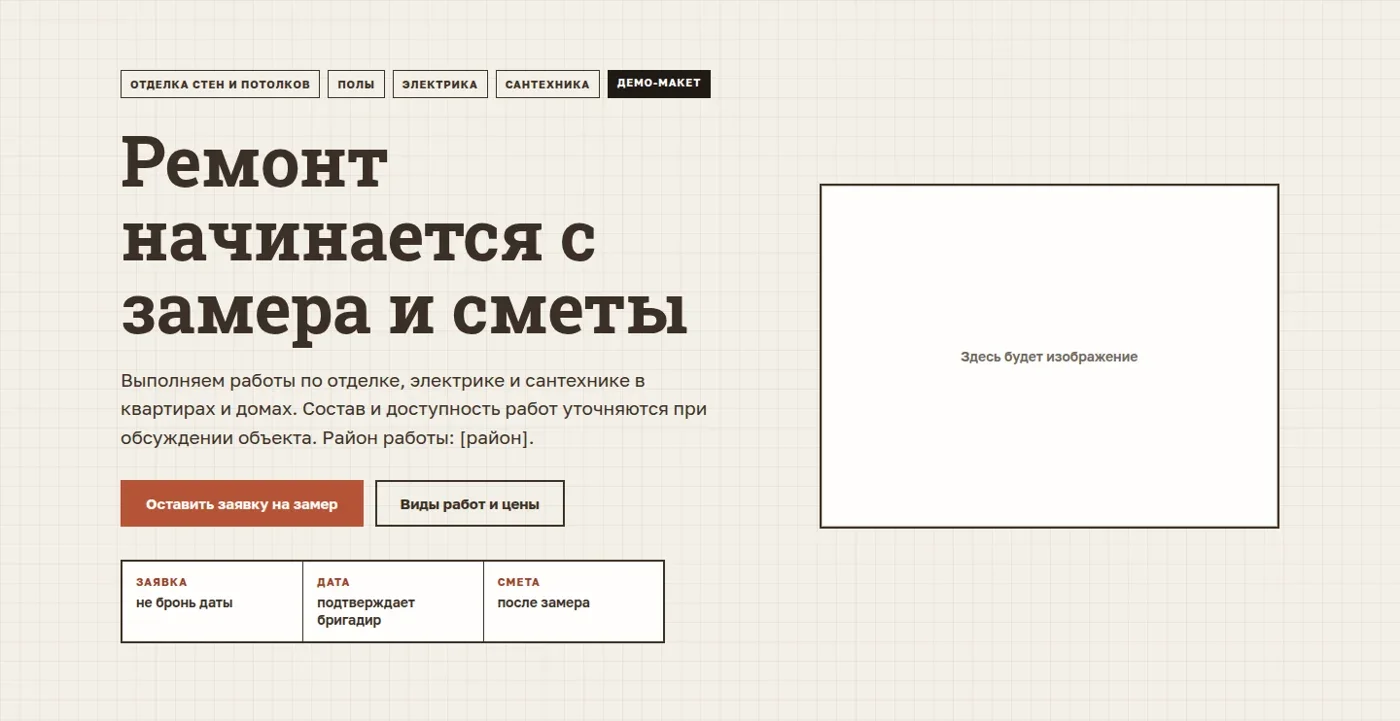Click the text «после замера»

click(x=543, y=603)
